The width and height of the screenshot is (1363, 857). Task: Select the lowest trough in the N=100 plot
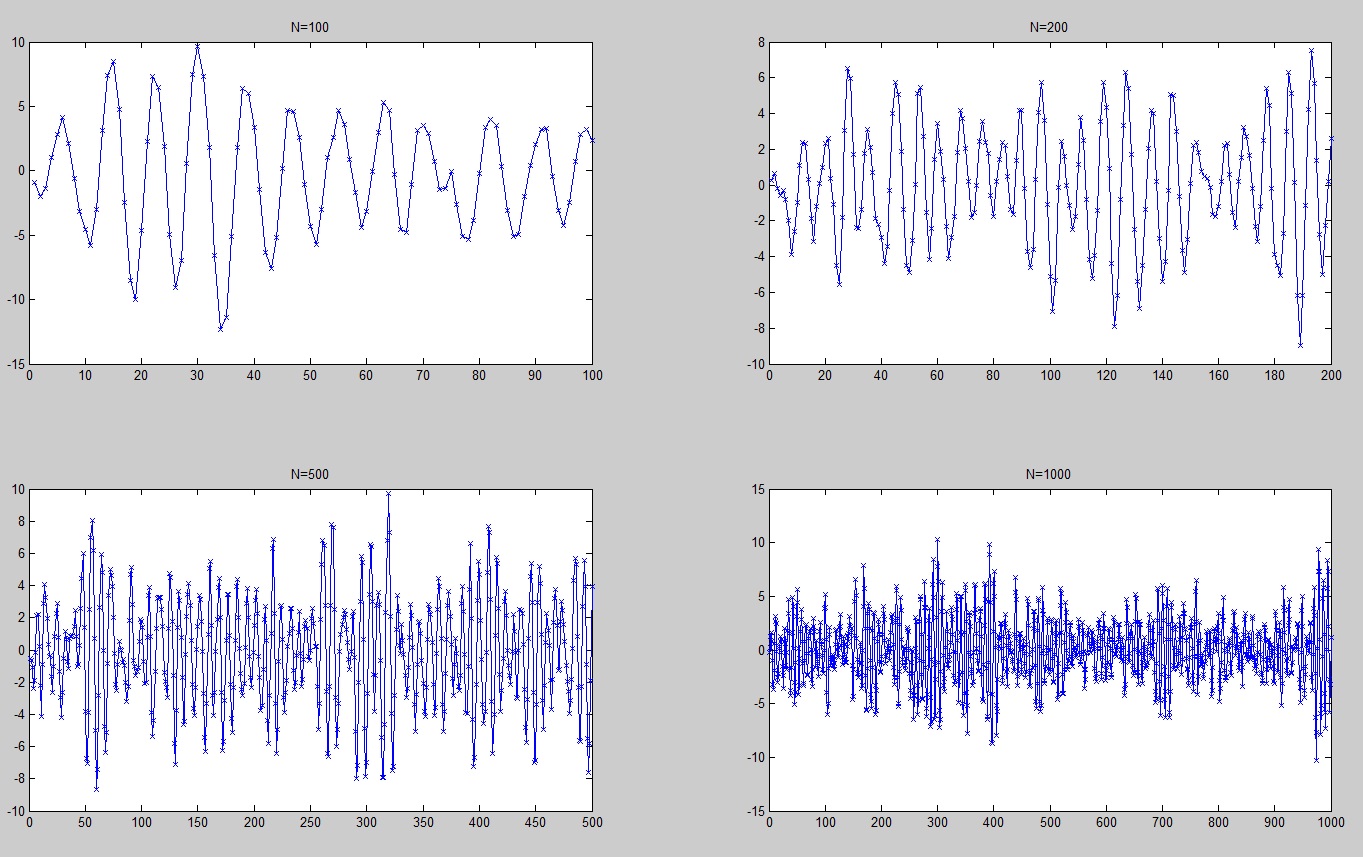pyautogui.click(x=221, y=328)
